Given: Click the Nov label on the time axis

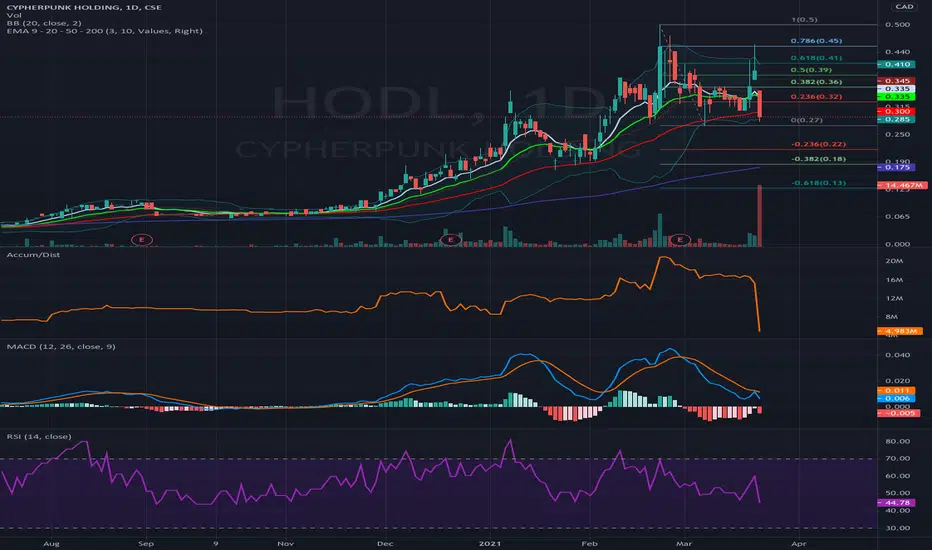Looking at the screenshot, I should pyautogui.click(x=285, y=543).
